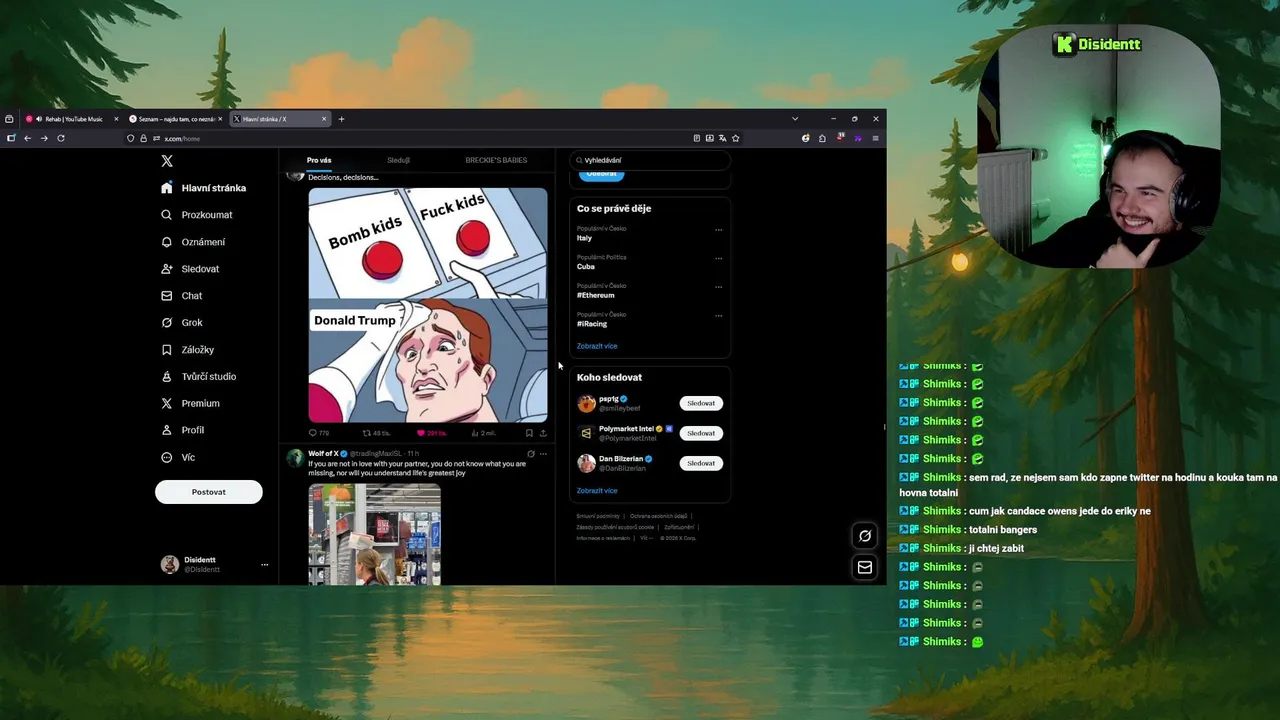Open Oznámení notifications
This screenshot has height=720, width=1280.
coord(193,242)
